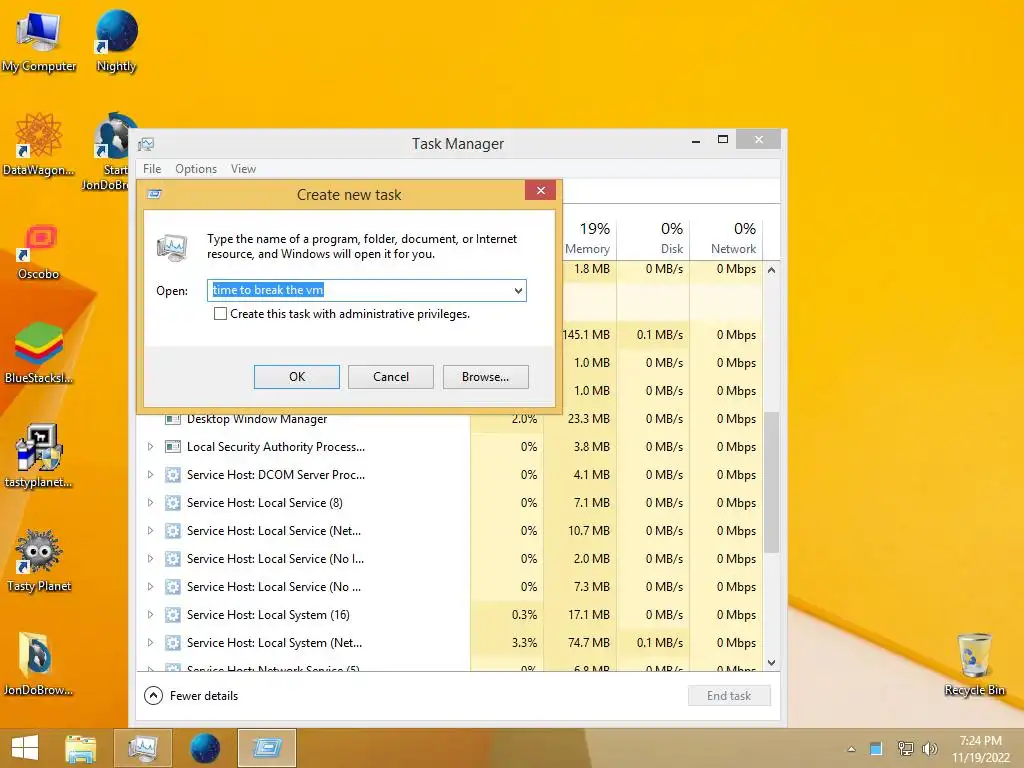Expand Service Host: Local Service (Net...)
Viewport: 1024px width, 768px height.
[150, 531]
